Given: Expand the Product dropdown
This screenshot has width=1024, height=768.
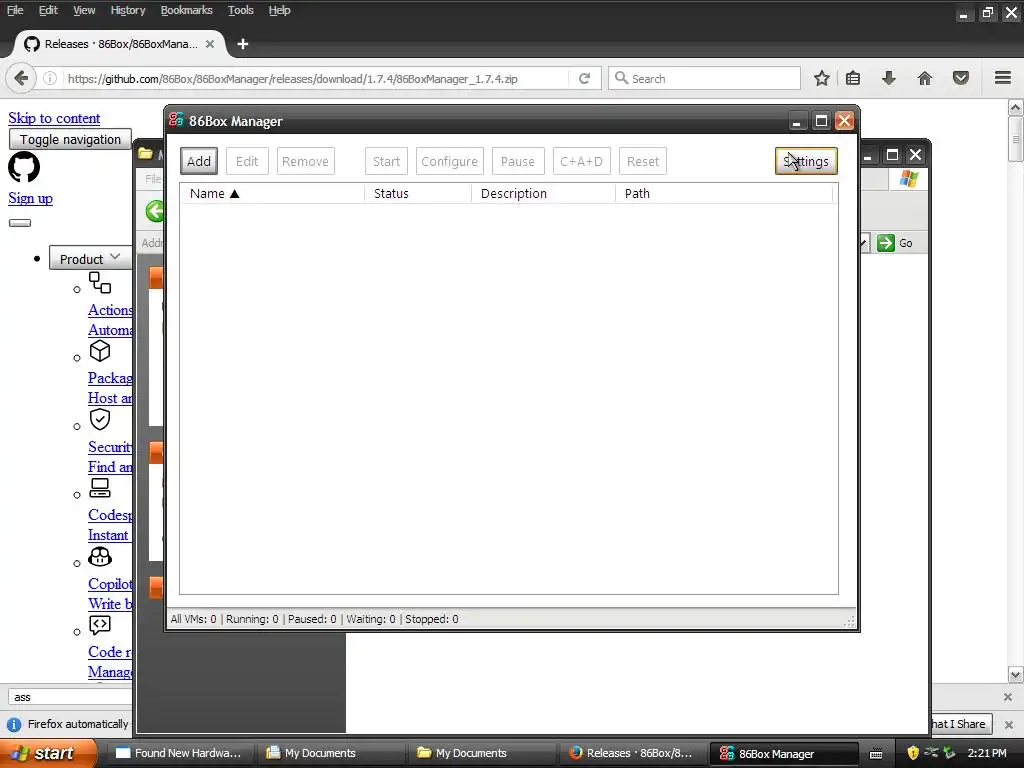Looking at the screenshot, I should [90, 259].
